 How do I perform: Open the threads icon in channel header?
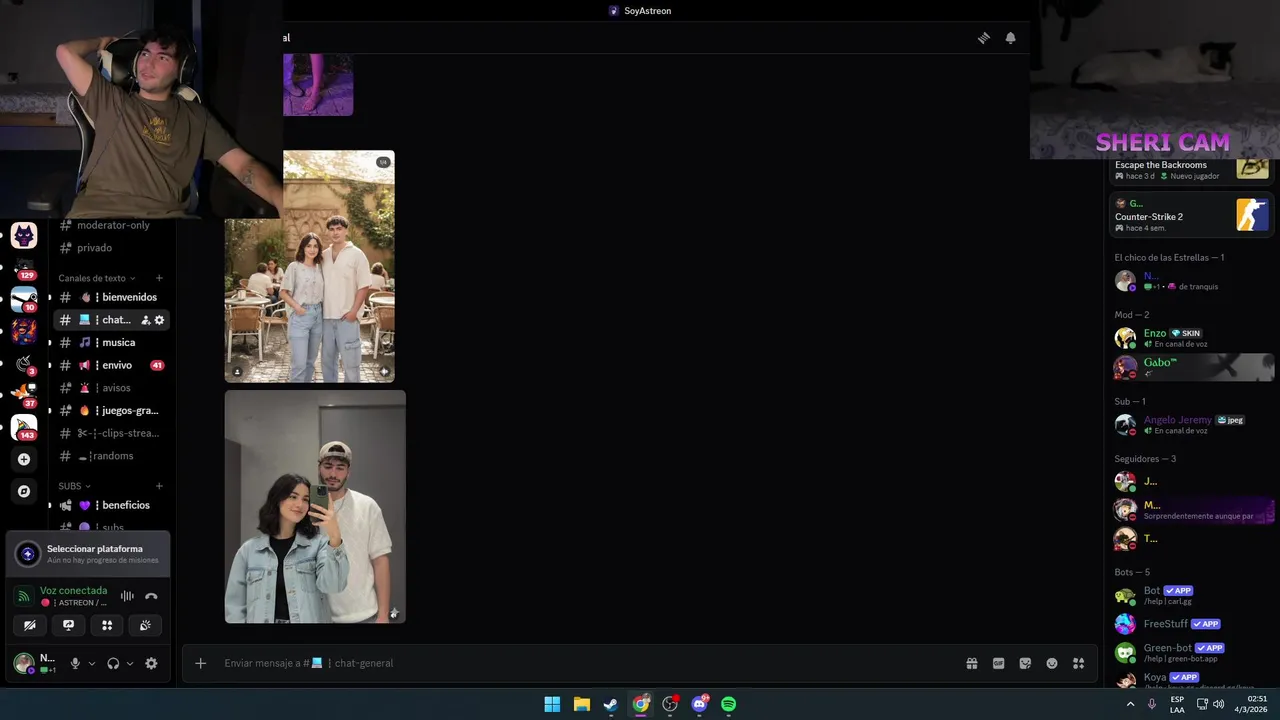tap(984, 38)
